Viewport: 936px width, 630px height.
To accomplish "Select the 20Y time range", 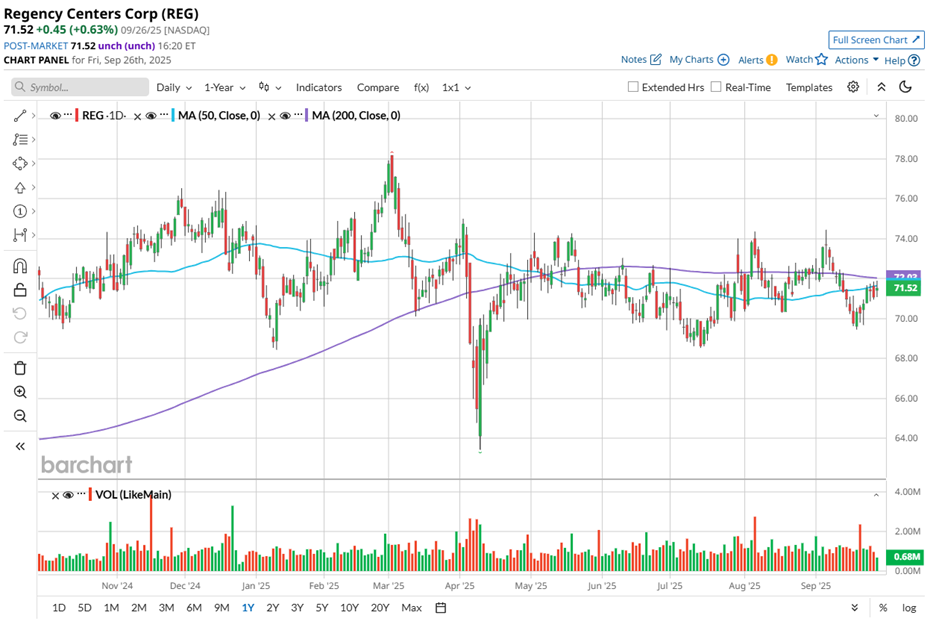I will coord(380,608).
